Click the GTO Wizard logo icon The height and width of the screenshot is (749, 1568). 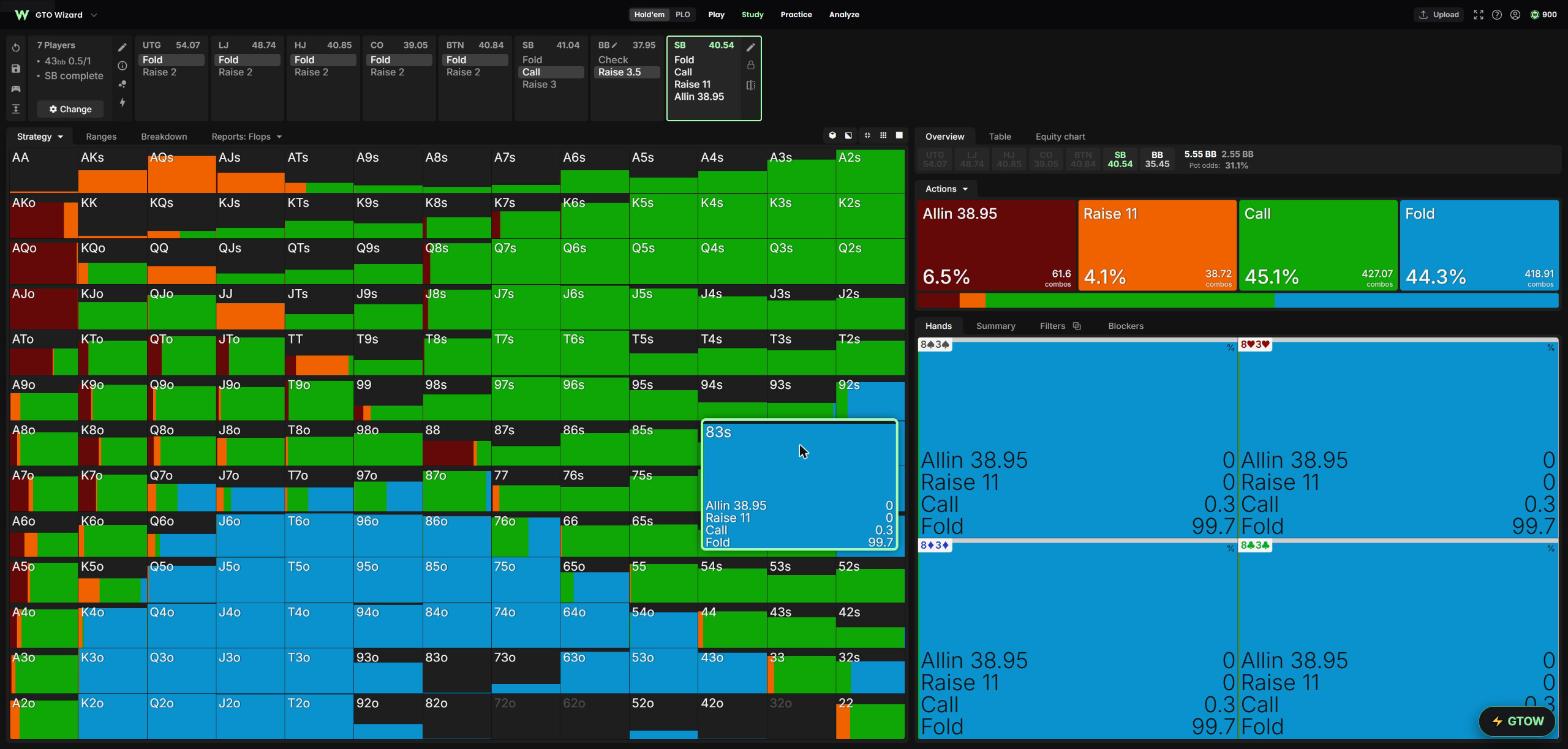[21, 15]
